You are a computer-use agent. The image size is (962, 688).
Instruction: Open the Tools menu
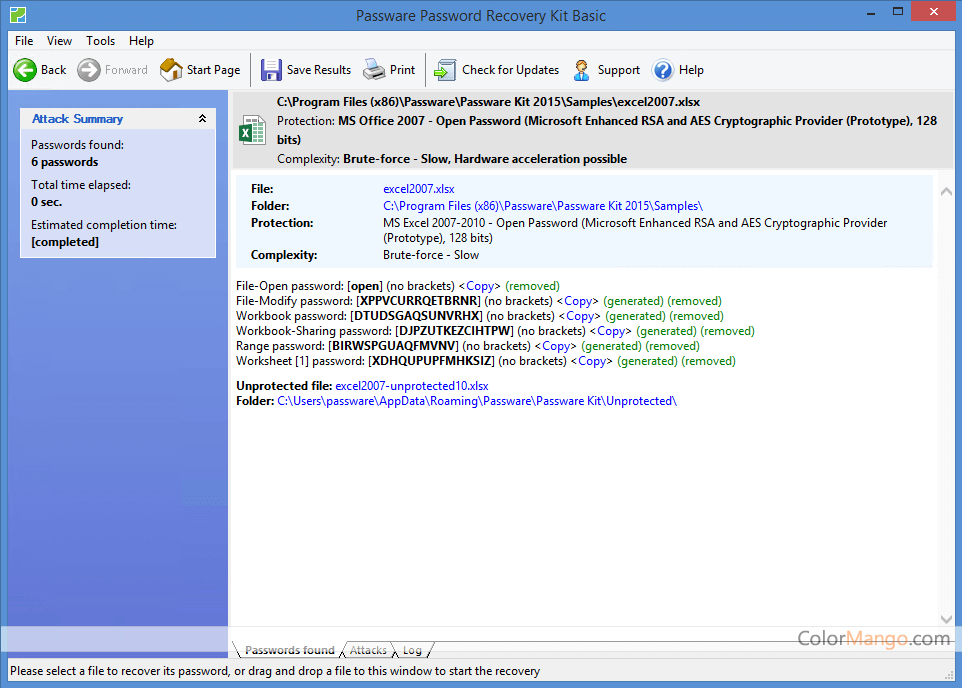(100, 41)
